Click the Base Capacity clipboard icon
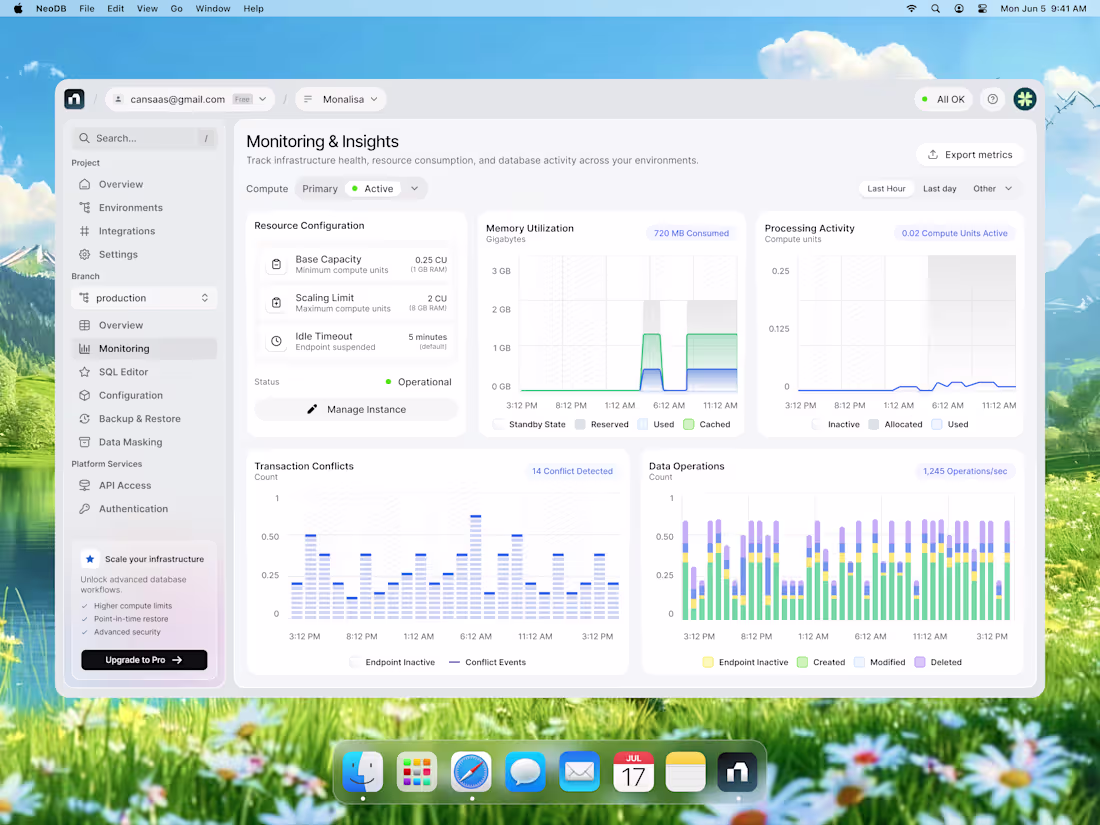This screenshot has width=1100, height=825. pos(276,264)
